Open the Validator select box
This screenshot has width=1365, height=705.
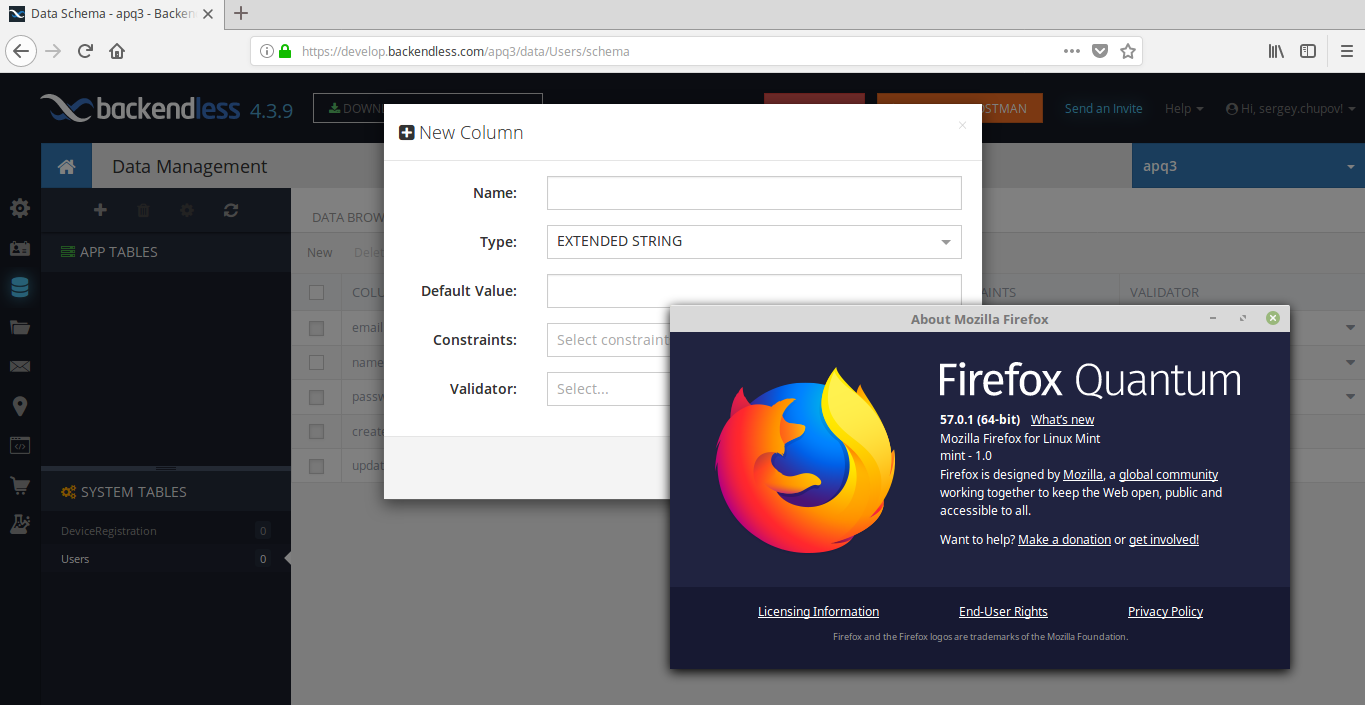[x=608, y=389]
